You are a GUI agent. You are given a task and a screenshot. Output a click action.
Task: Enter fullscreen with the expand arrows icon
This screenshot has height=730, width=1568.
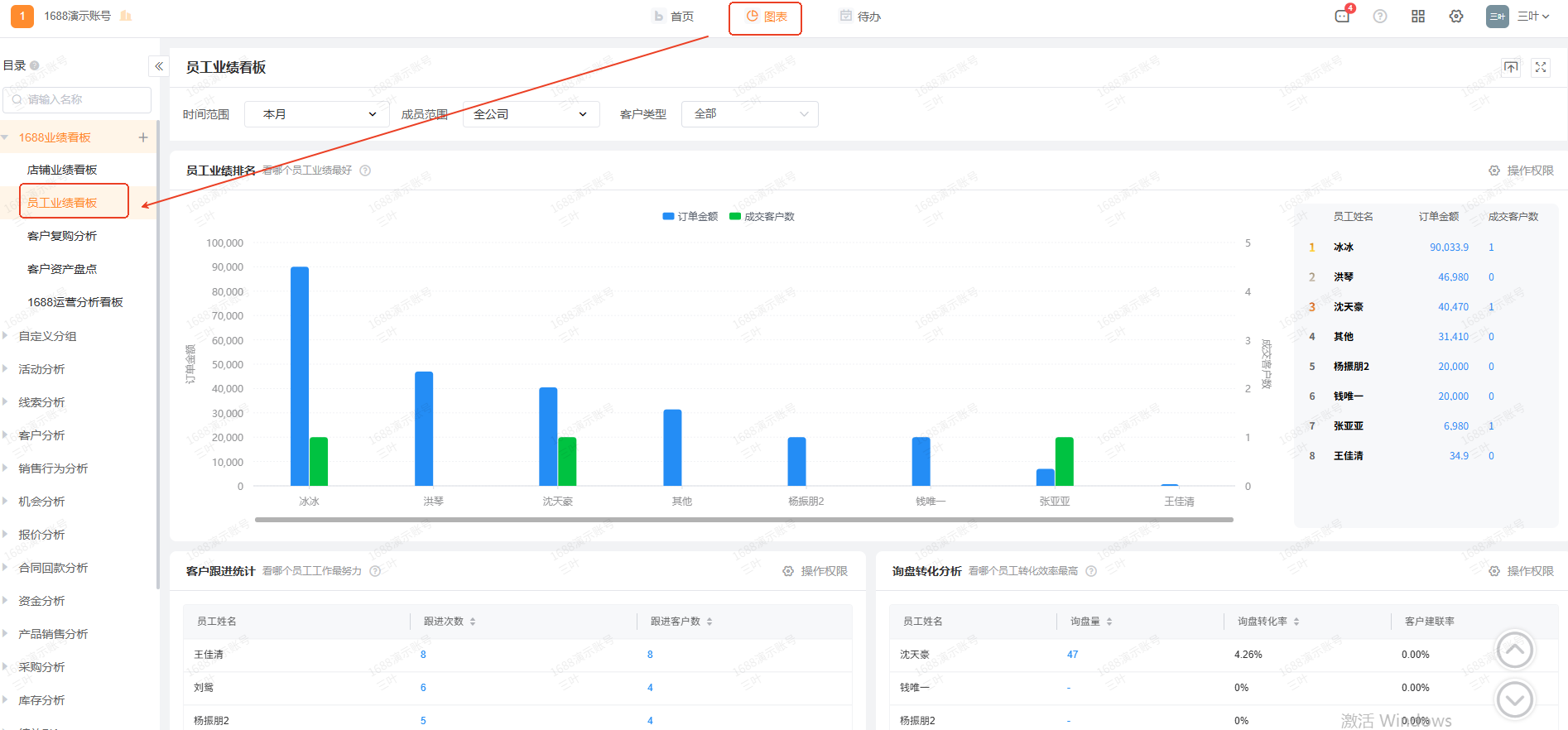click(1541, 68)
